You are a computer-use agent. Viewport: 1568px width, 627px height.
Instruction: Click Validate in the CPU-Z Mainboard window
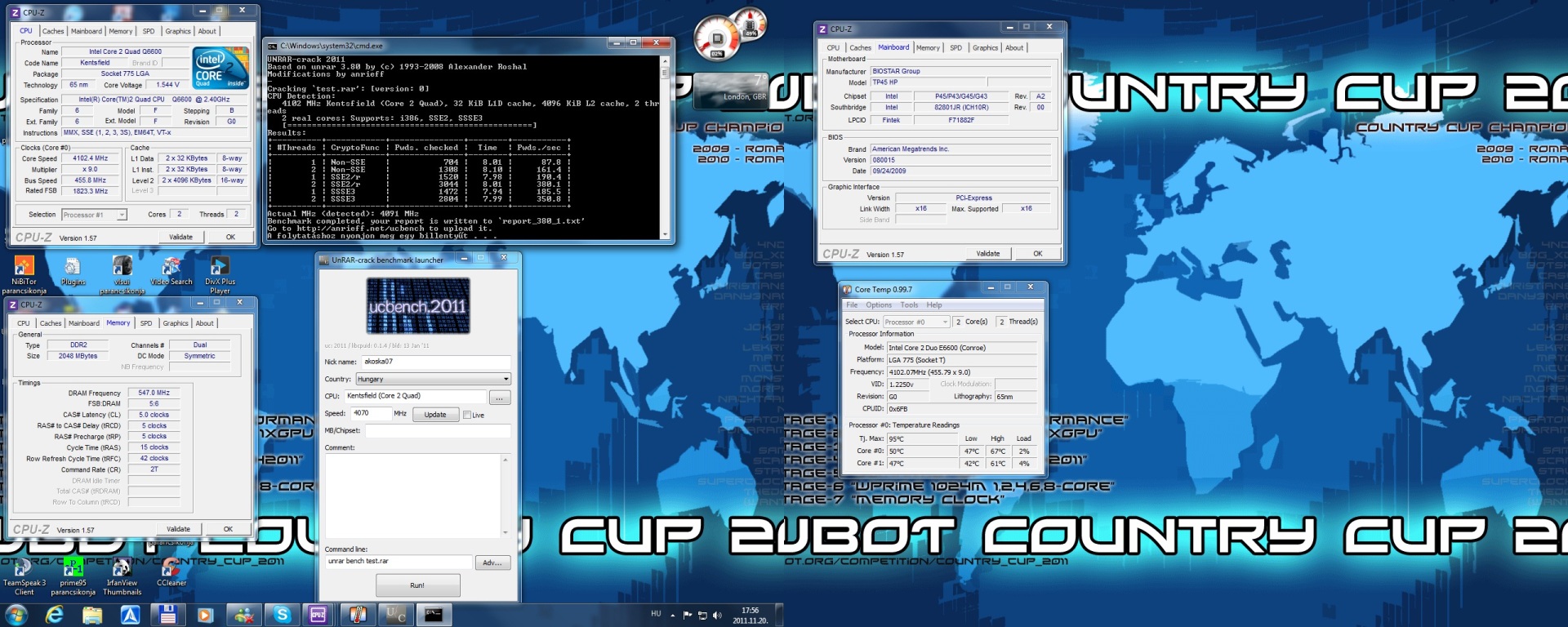coord(988,254)
